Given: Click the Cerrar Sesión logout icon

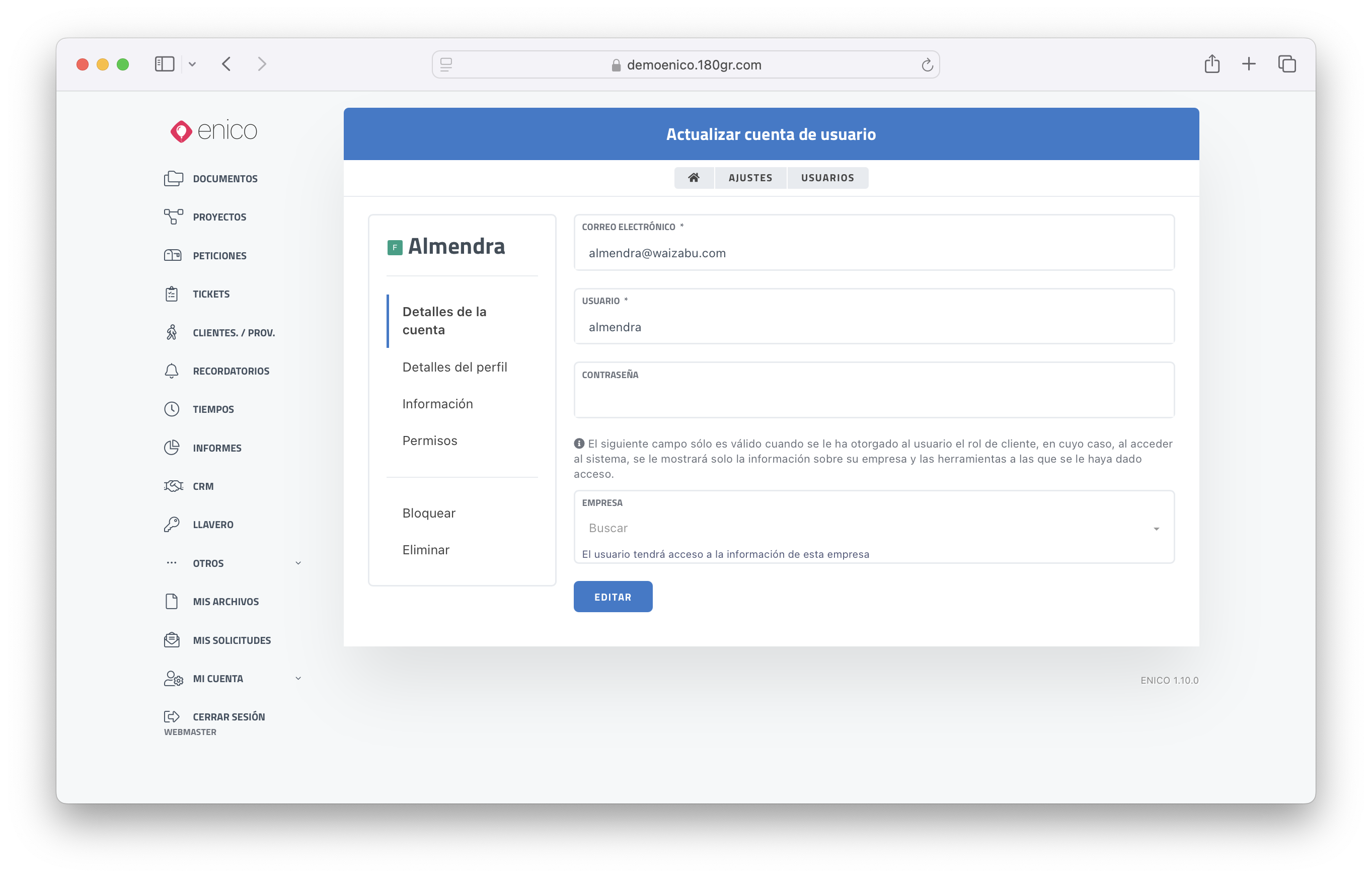Looking at the screenshot, I should tap(172, 717).
